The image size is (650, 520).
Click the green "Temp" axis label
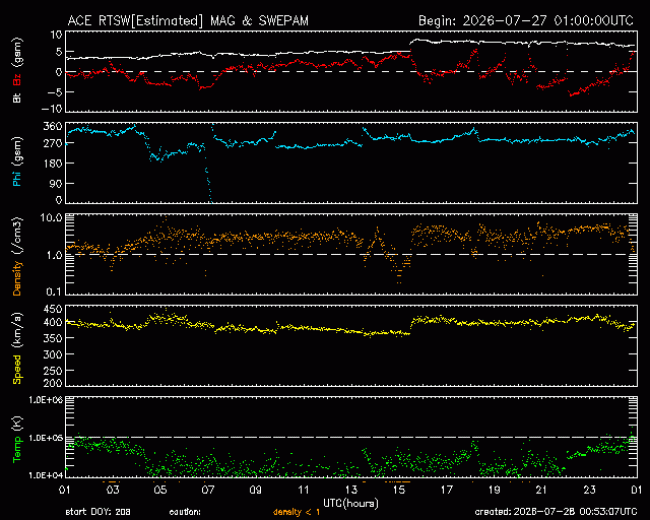pyautogui.click(x=17, y=449)
